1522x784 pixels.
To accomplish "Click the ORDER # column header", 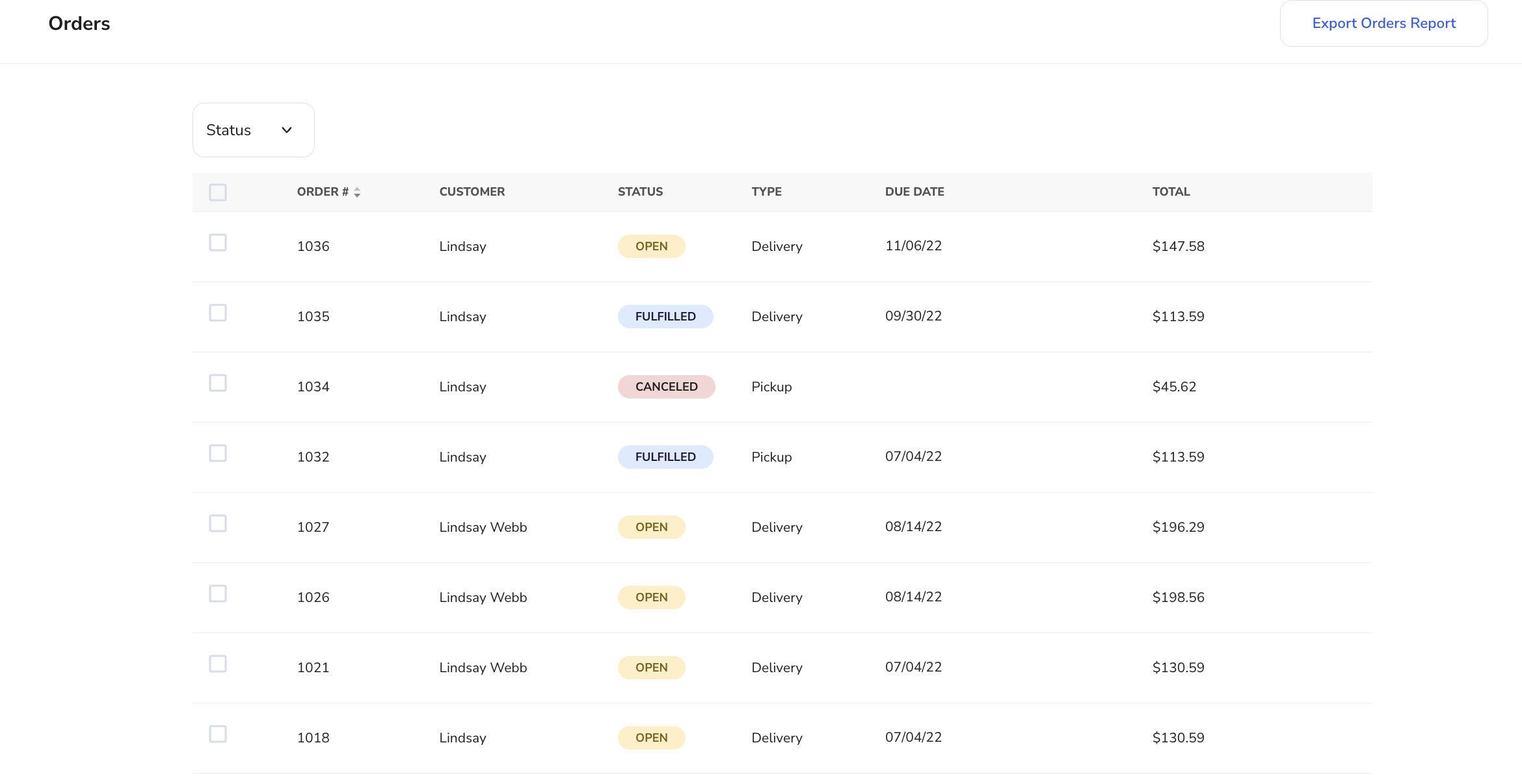I will [323, 192].
